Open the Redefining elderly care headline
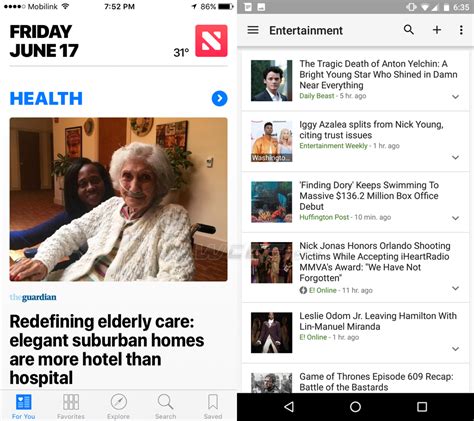 107,350
